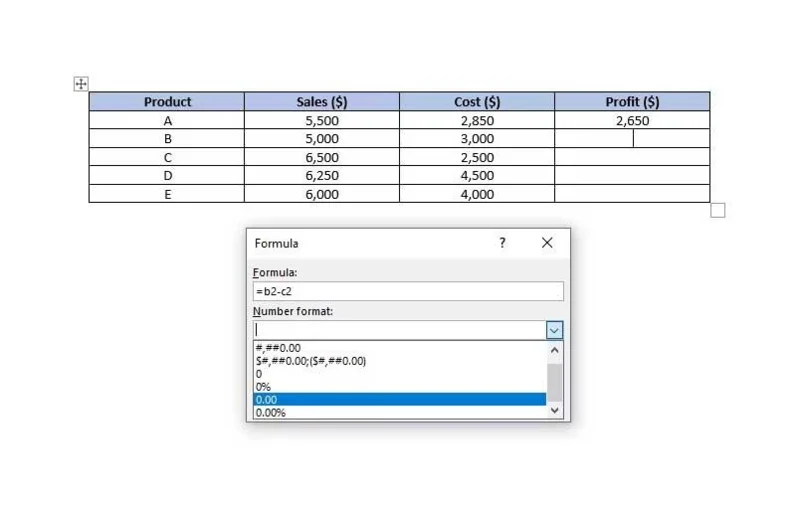Pick the 0.00% format option

coord(400,413)
